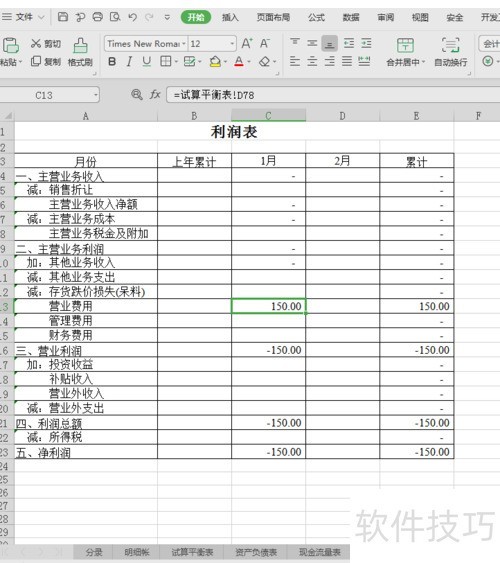The height and width of the screenshot is (563, 500).
Task: Switch to the 审阅 ribbon tab
Action: [385, 17]
